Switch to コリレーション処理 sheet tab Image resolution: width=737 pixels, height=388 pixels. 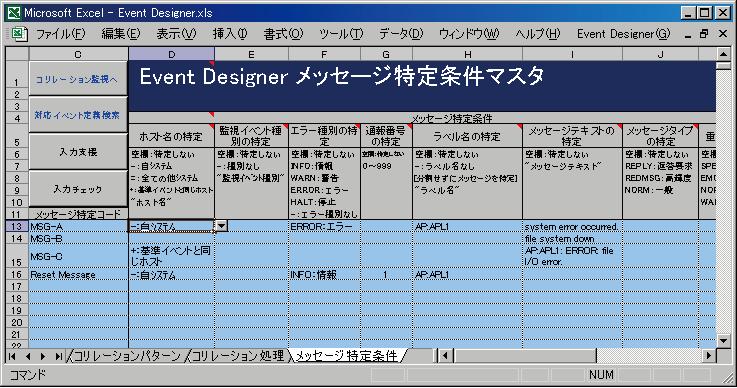click(238, 356)
